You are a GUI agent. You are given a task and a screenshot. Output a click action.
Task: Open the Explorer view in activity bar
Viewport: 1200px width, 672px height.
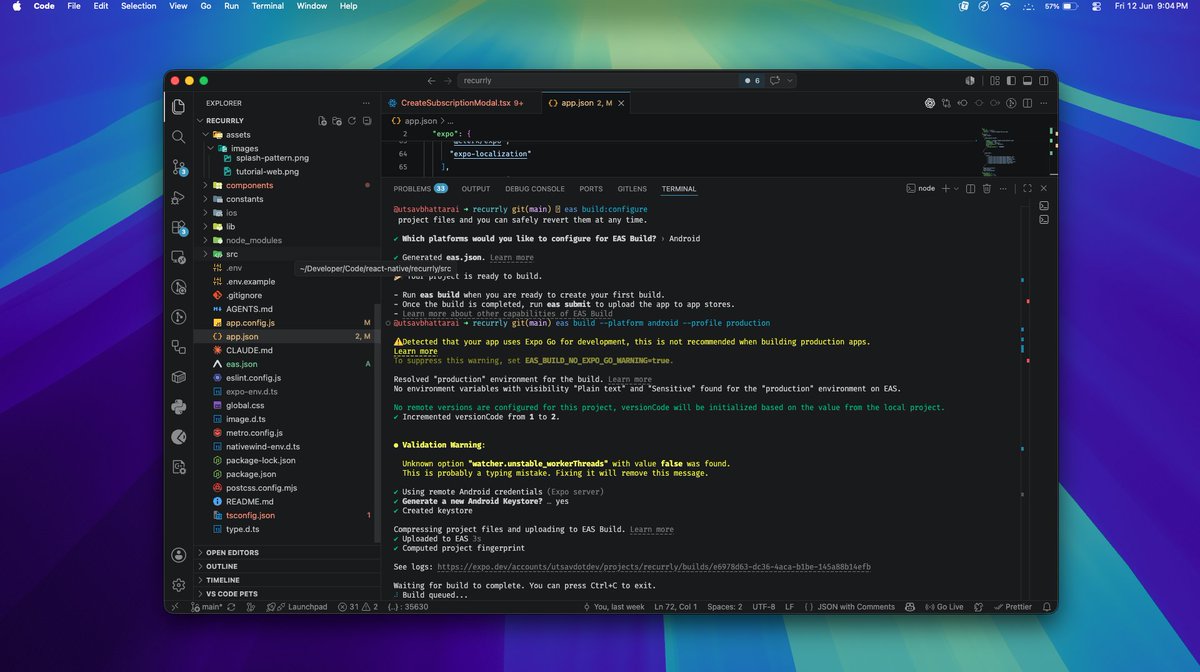point(178,106)
